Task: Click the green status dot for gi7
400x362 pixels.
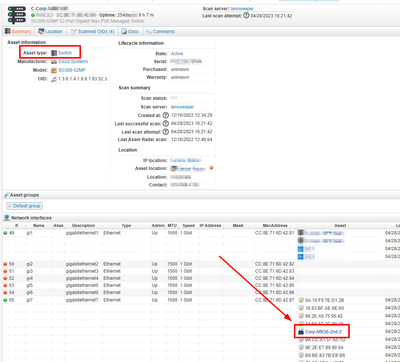Action: point(5,300)
